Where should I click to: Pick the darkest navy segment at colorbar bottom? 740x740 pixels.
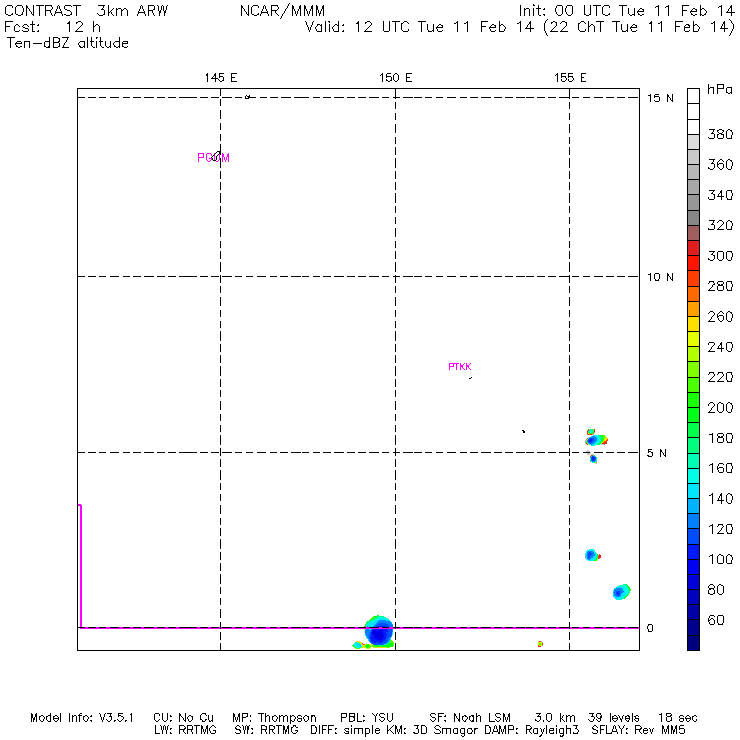click(x=693, y=643)
